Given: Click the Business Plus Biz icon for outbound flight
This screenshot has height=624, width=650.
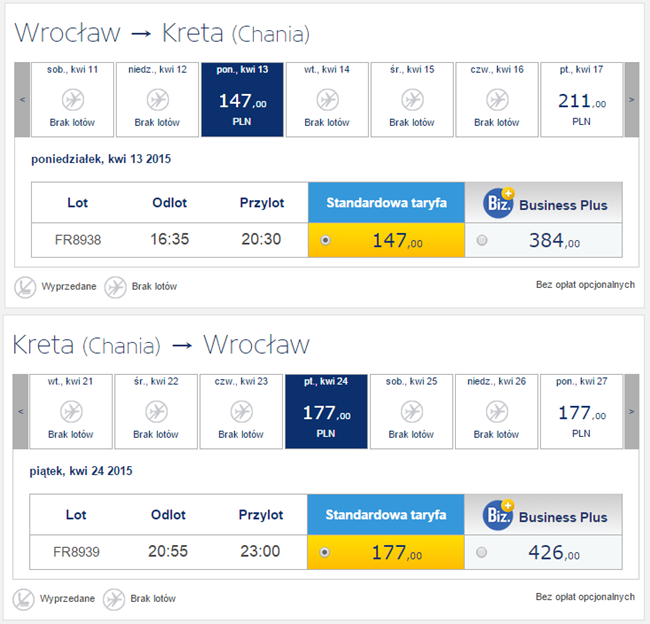Looking at the screenshot, I should pyautogui.click(x=499, y=203).
